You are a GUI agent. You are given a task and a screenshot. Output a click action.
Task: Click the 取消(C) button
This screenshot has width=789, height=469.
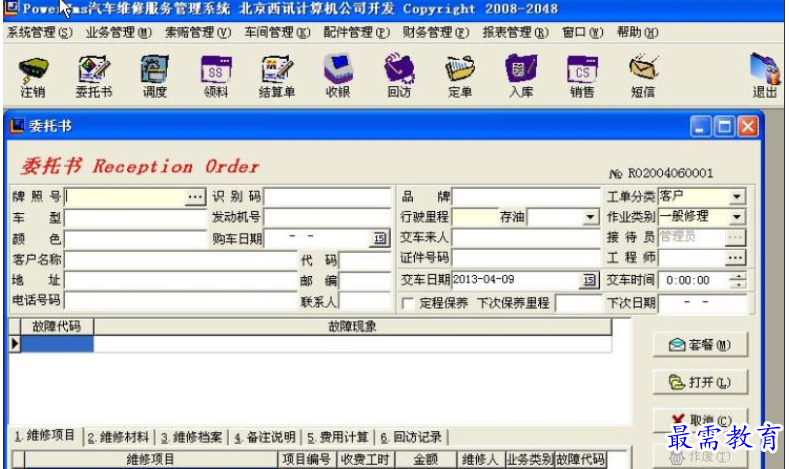700,420
